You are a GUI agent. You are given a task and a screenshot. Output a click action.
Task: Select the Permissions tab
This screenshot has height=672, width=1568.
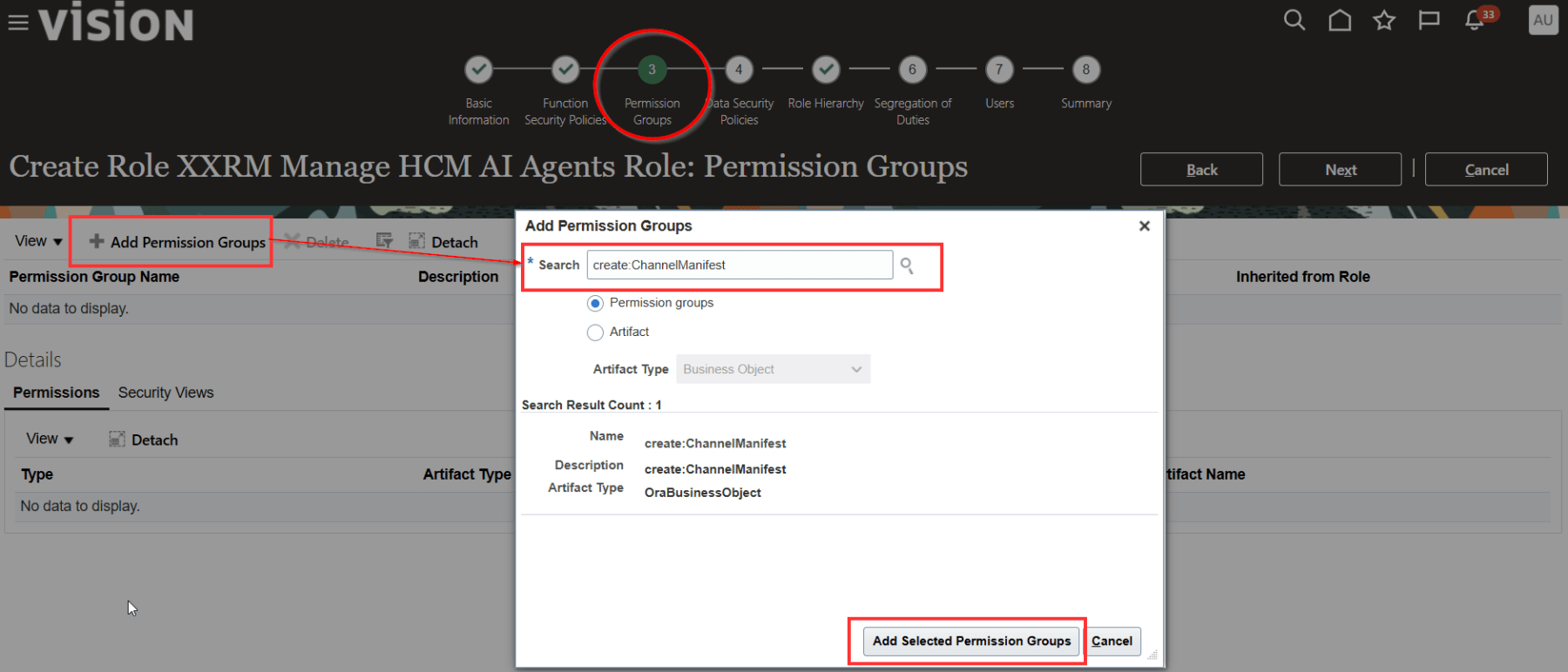[57, 393]
